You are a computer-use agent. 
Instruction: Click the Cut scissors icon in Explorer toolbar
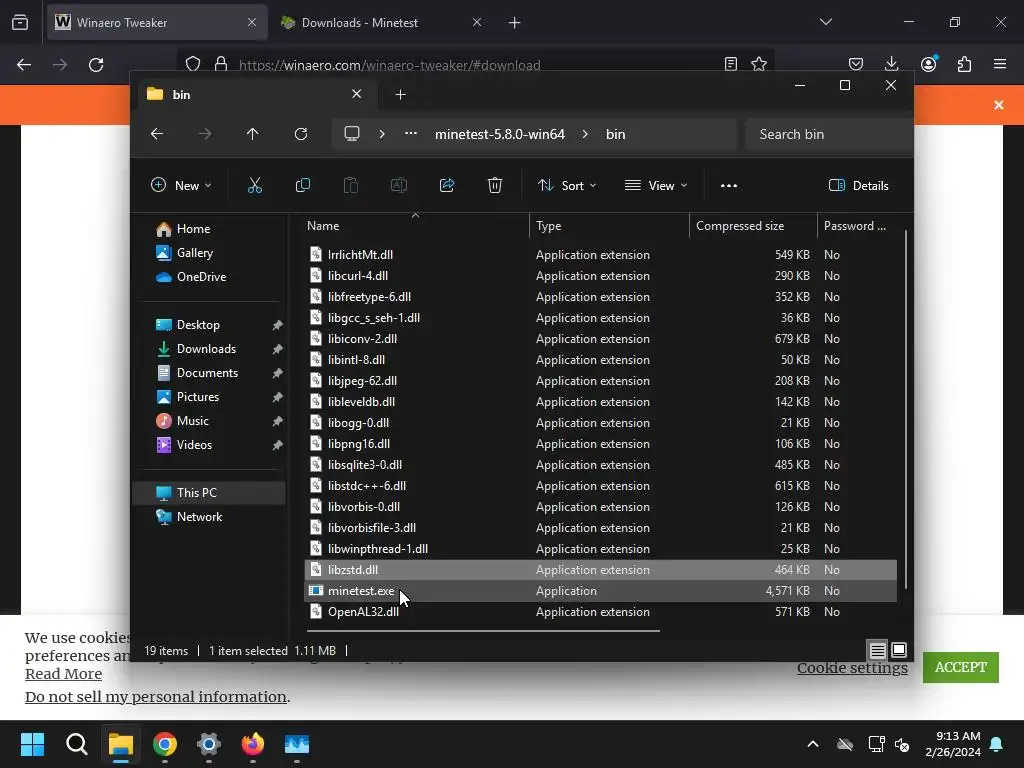coord(255,185)
